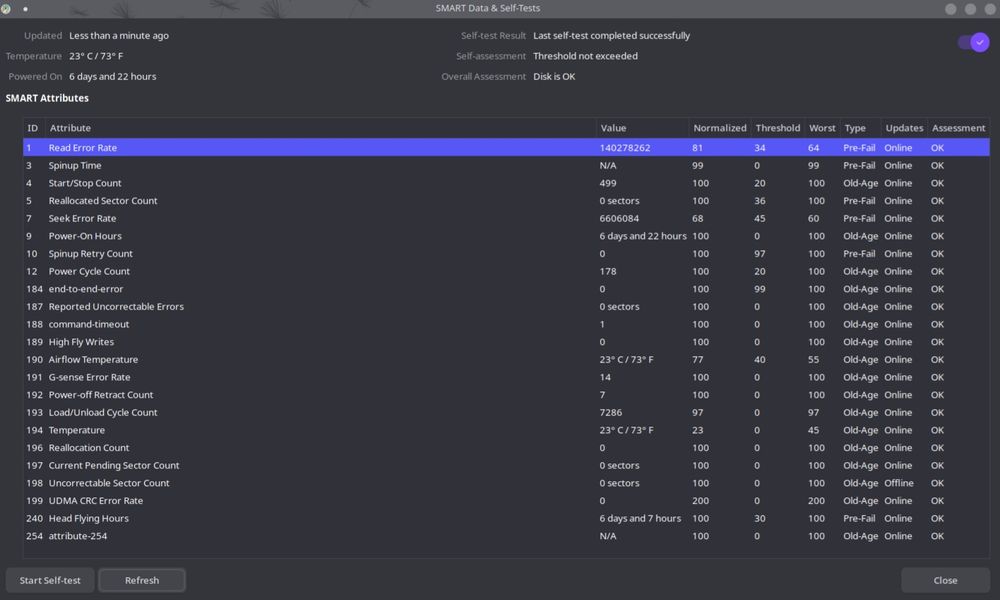Image resolution: width=1000 pixels, height=600 pixels.
Task: Click the 'Threshold not exceeded' text
Action: coord(585,56)
